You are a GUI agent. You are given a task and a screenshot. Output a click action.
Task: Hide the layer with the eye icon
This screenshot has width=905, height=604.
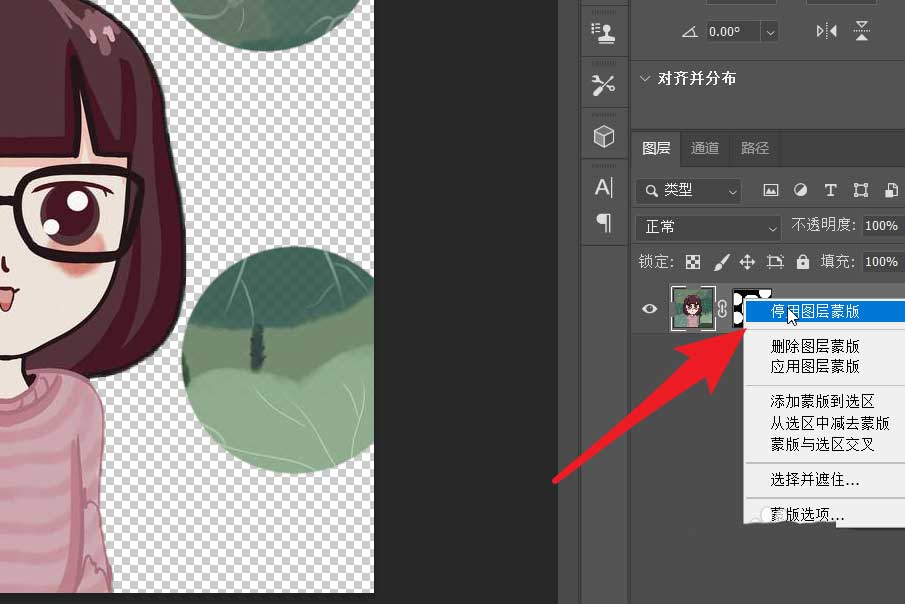pyautogui.click(x=649, y=309)
